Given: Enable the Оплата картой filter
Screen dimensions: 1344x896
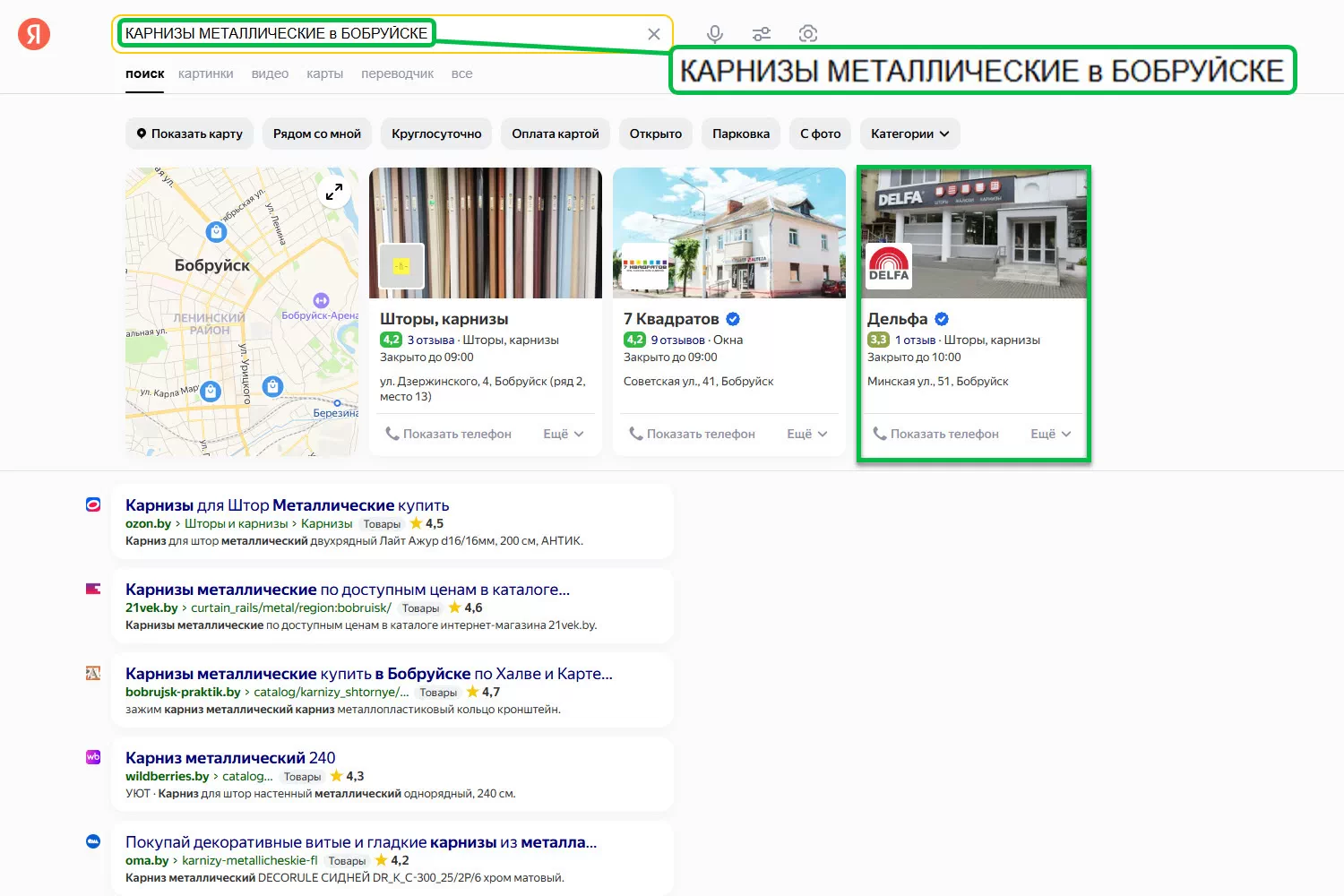Looking at the screenshot, I should tap(556, 134).
